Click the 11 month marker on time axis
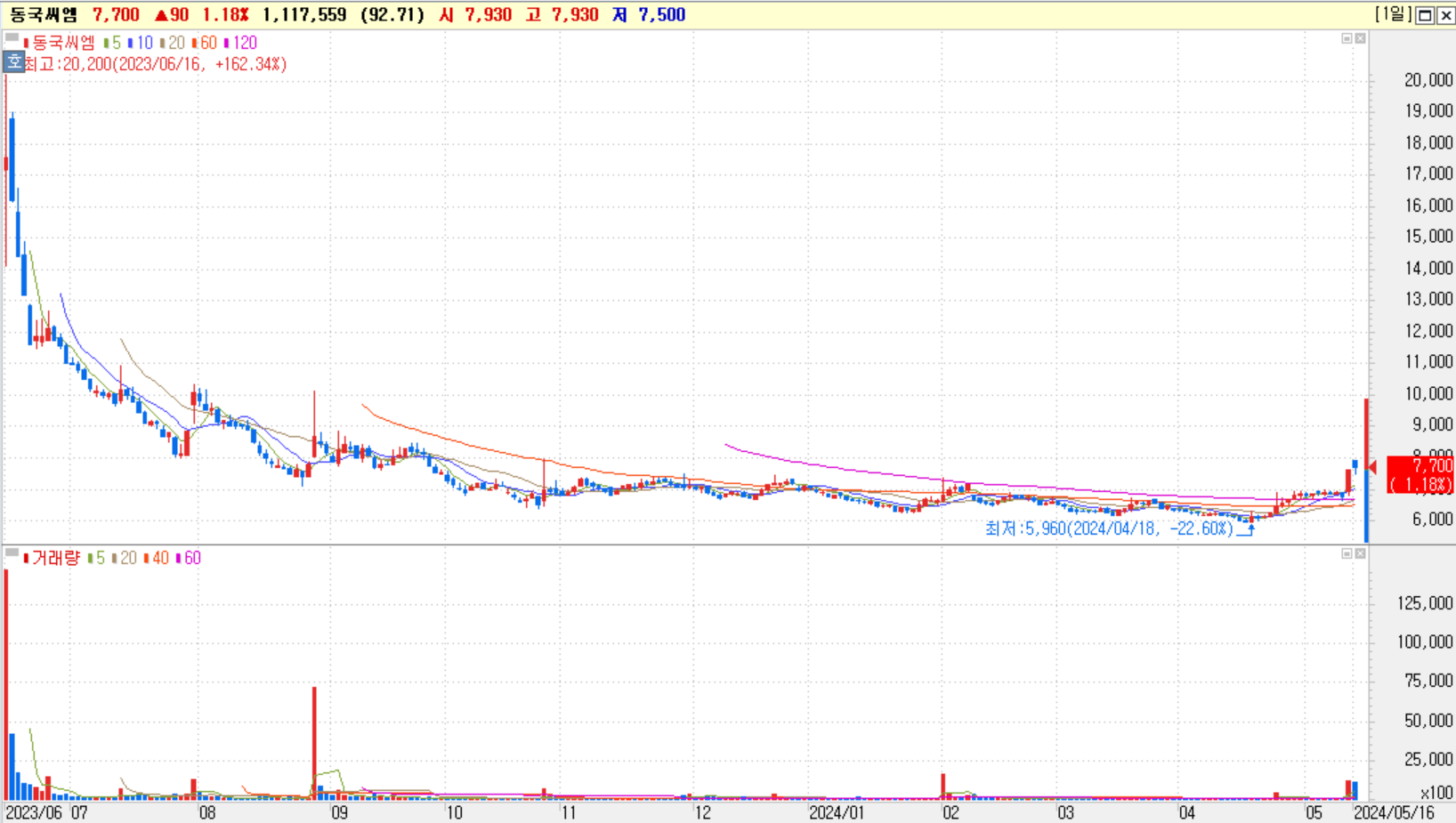Screen dimensions: 1456x823 [569, 812]
